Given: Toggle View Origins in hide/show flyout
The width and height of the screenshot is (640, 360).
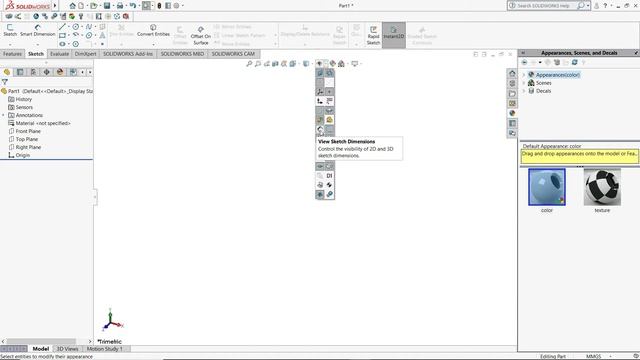Looking at the screenshot, I should 320,101.
